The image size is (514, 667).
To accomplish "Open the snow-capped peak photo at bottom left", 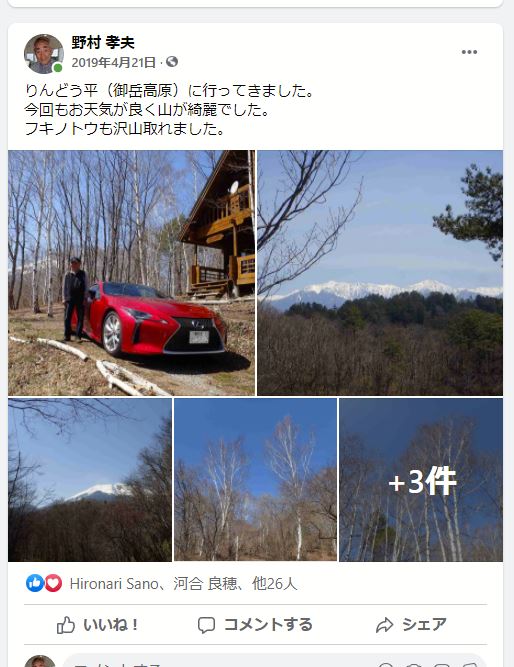I will (90, 480).
